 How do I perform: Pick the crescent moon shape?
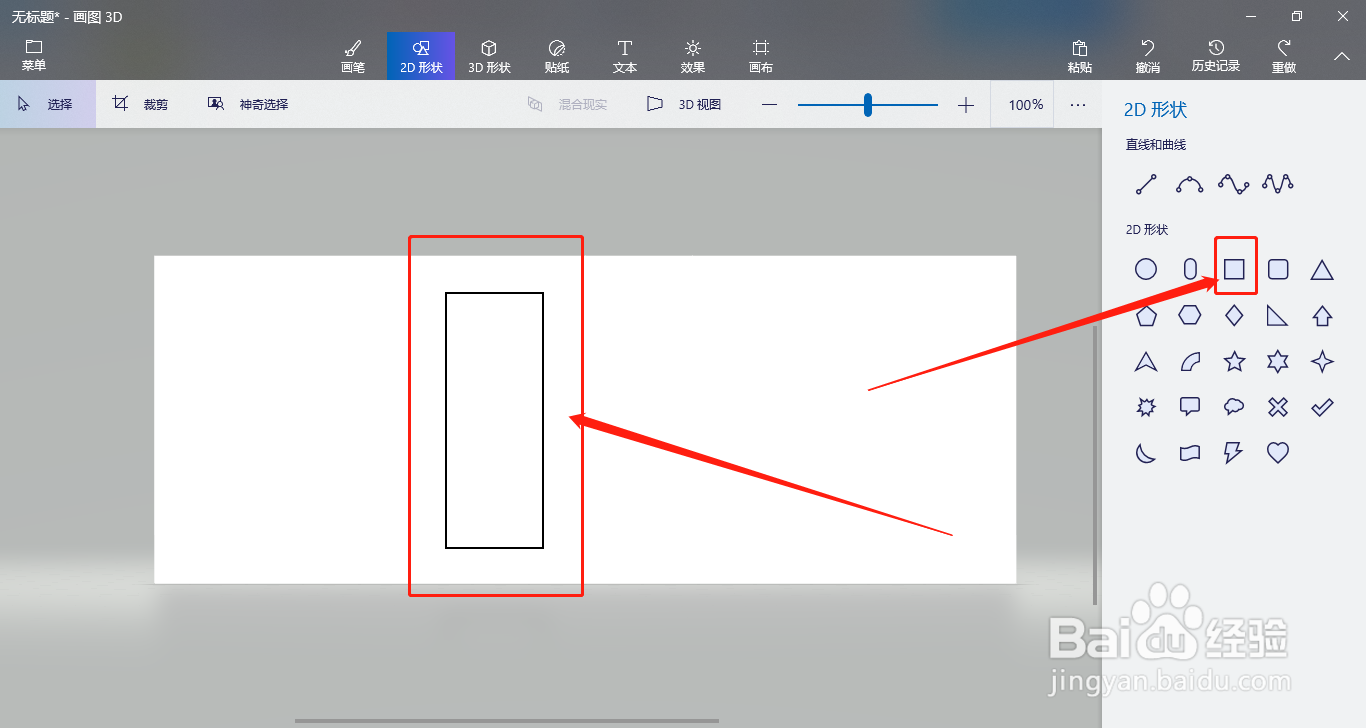[x=1146, y=453]
